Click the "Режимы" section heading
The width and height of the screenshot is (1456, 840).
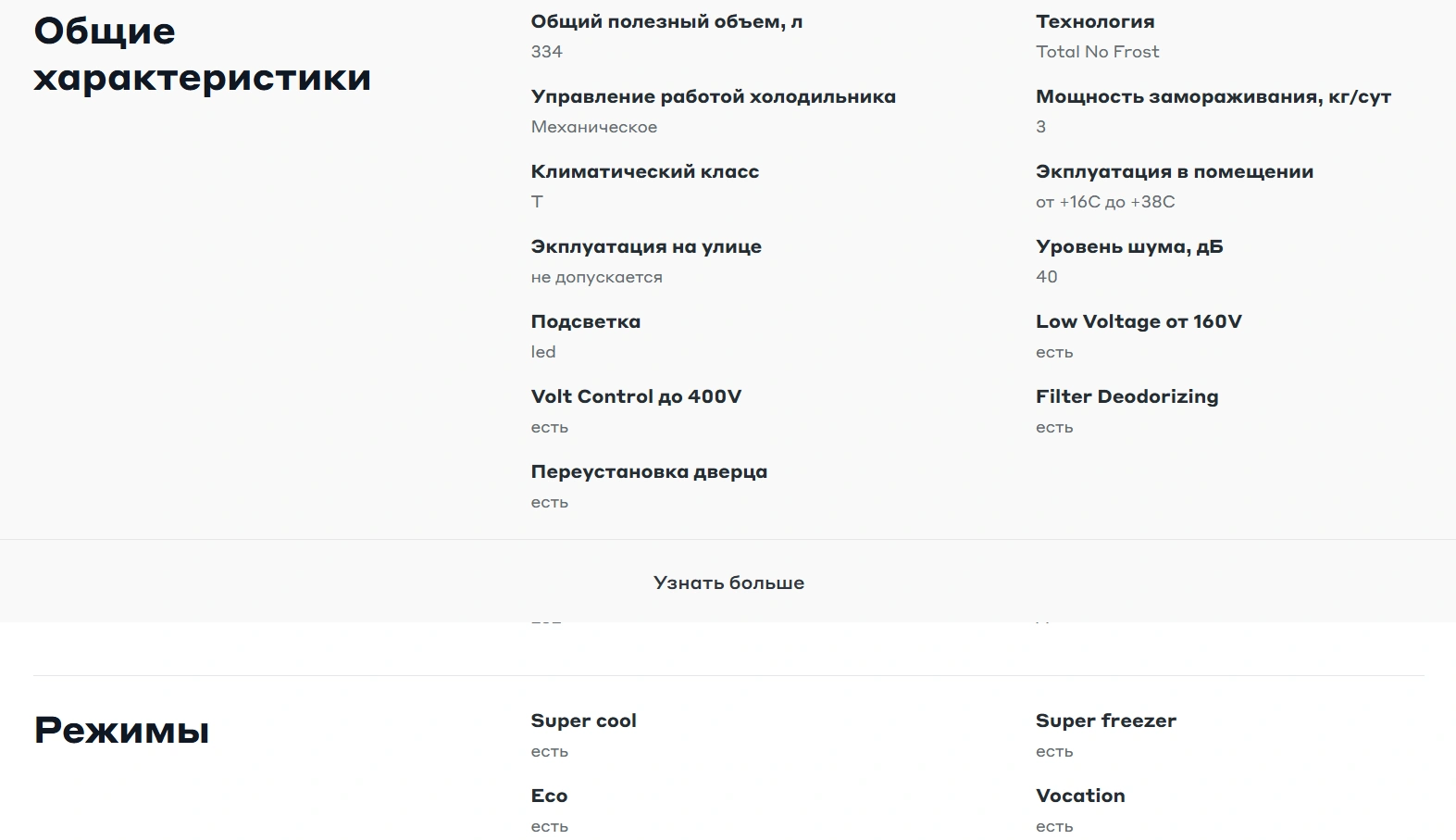(x=121, y=730)
